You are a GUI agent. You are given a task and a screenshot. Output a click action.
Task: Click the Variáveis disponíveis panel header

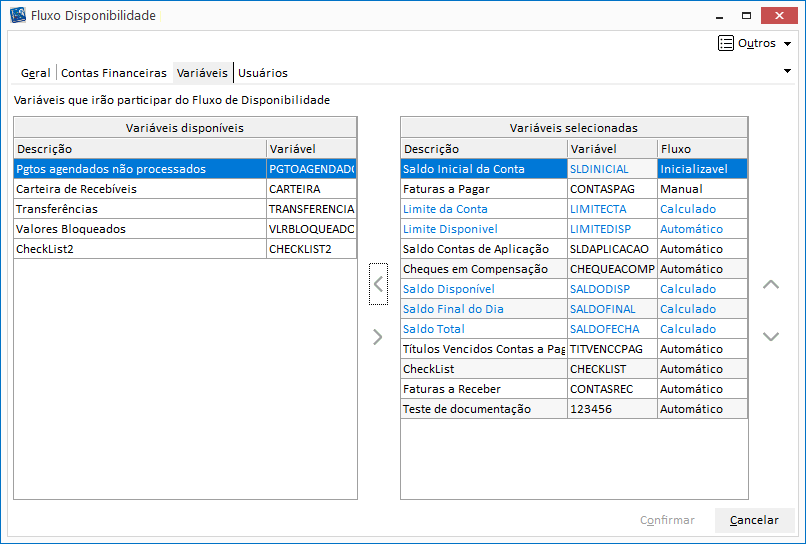pos(185,128)
